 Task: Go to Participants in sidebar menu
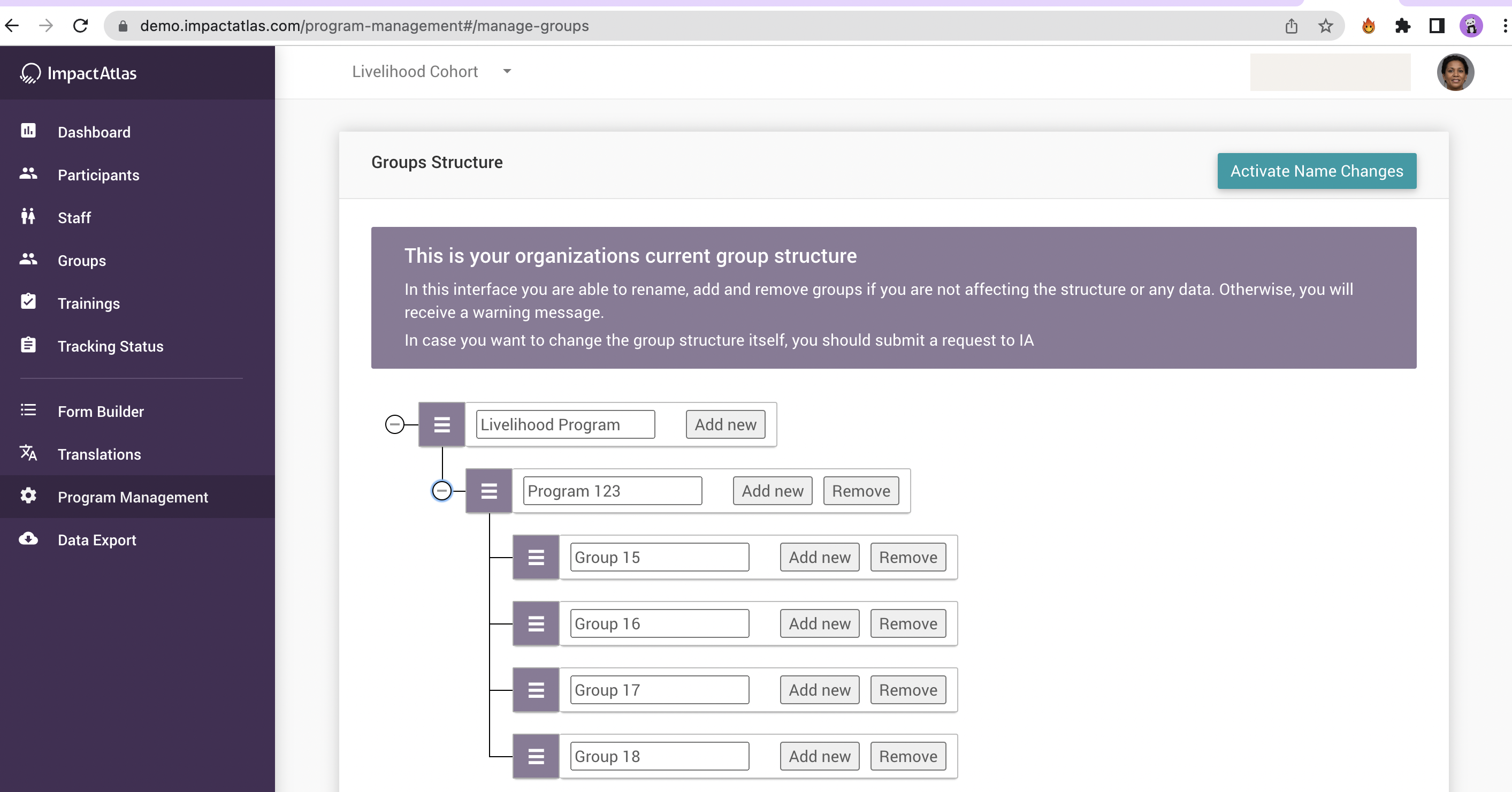98,174
